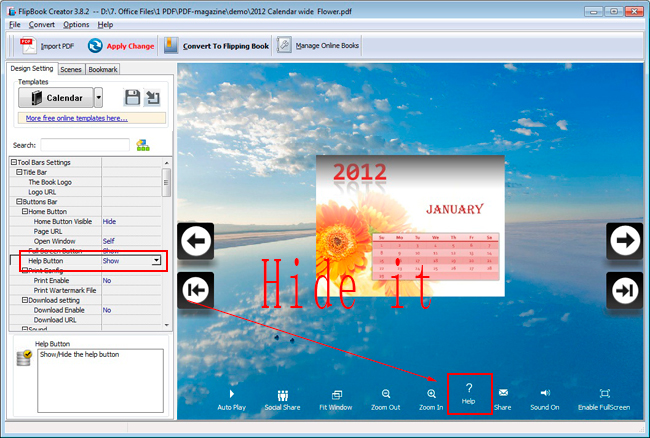Open the File menu
The image size is (650, 438).
point(15,24)
